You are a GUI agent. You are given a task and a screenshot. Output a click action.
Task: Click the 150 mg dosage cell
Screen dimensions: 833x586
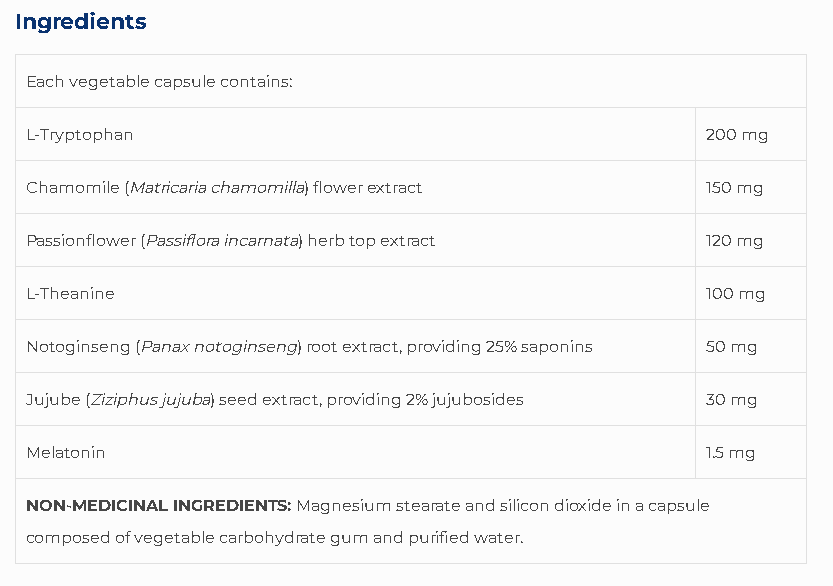[x=734, y=188]
